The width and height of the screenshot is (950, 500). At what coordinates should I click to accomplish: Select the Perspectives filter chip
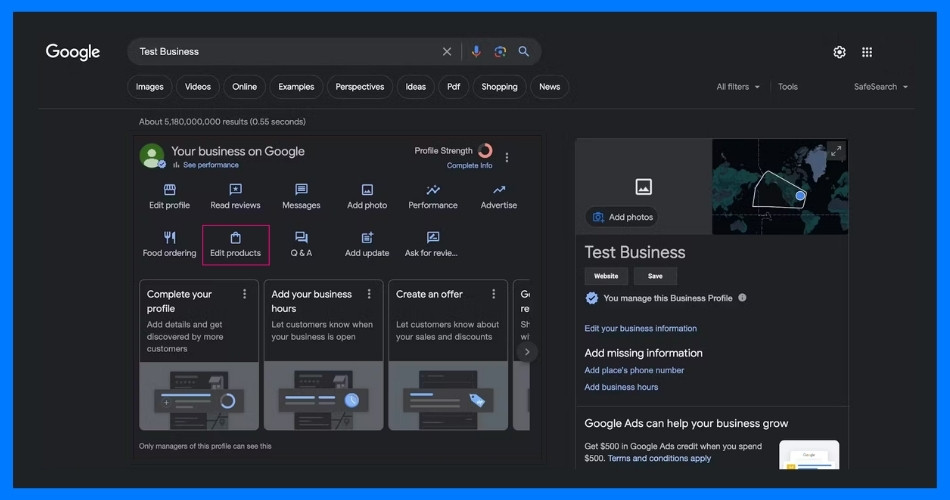tap(360, 87)
